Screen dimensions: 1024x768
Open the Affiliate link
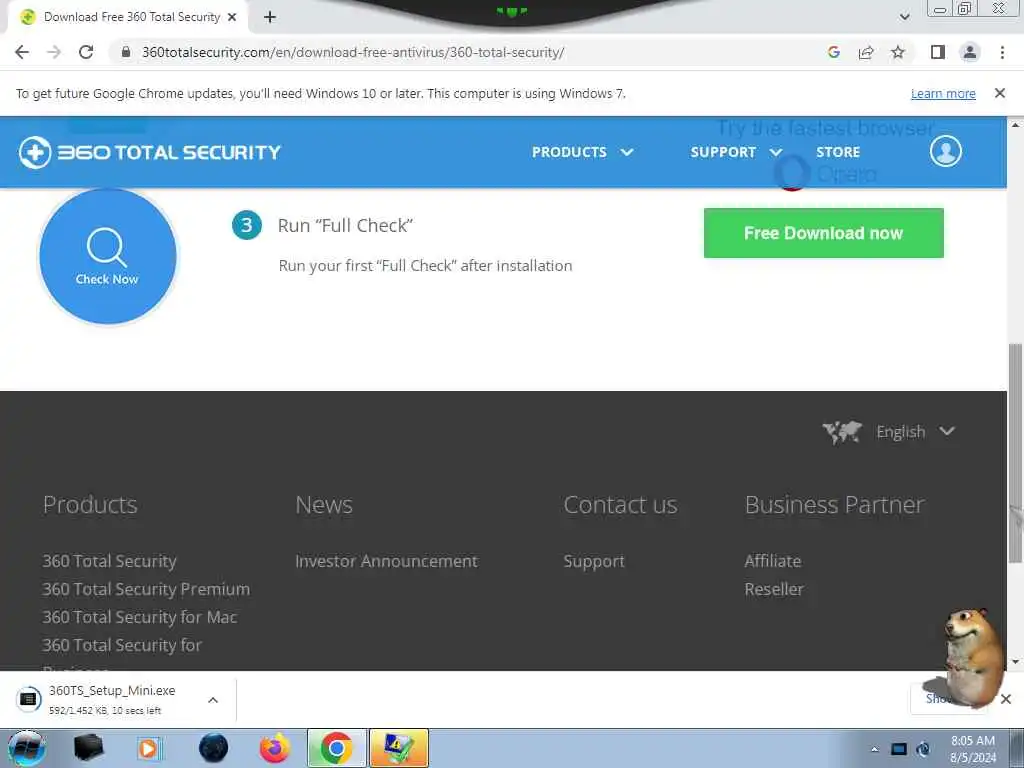tap(773, 561)
